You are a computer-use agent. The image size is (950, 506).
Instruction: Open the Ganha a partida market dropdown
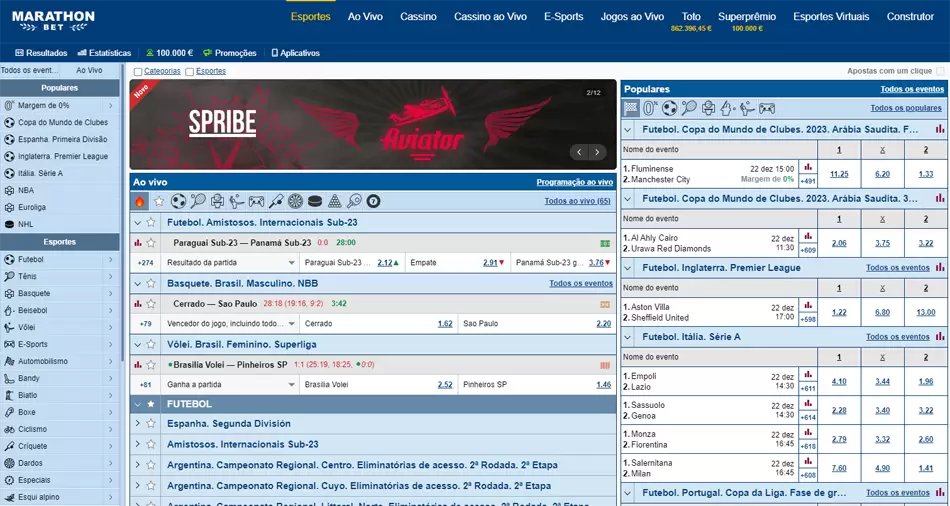[231, 384]
